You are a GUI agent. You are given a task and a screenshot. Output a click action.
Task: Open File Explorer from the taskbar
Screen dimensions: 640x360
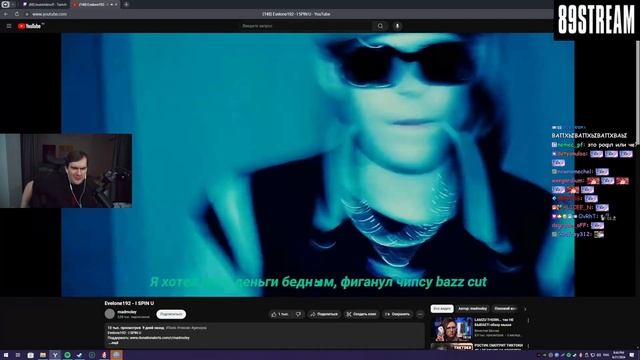42,355
